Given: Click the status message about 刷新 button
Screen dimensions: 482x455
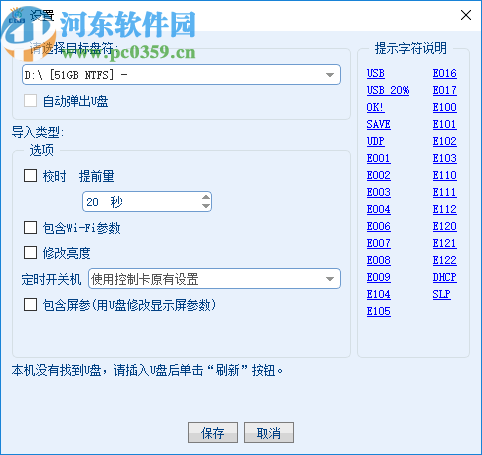Looking at the screenshot, I should click(147, 370).
